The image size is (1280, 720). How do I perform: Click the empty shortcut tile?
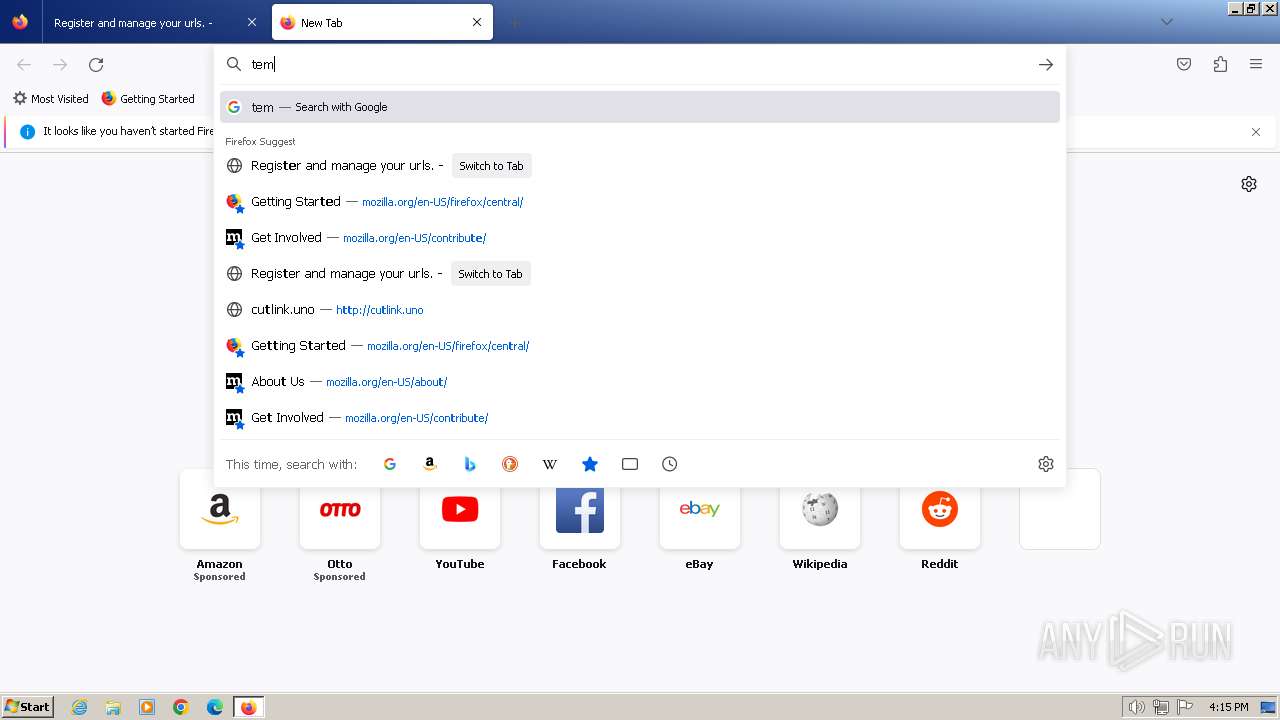point(1060,509)
